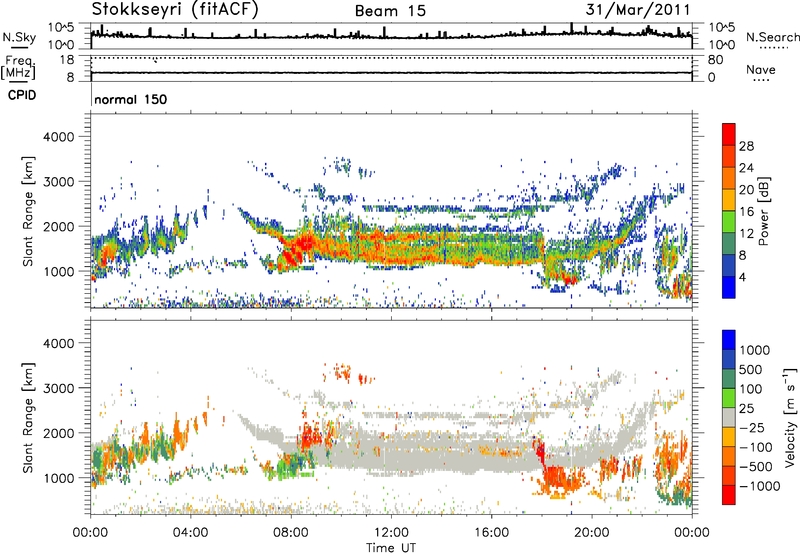The image size is (800, 554).
Task: Select the "N.Sky" legend label
Action: tap(19, 37)
